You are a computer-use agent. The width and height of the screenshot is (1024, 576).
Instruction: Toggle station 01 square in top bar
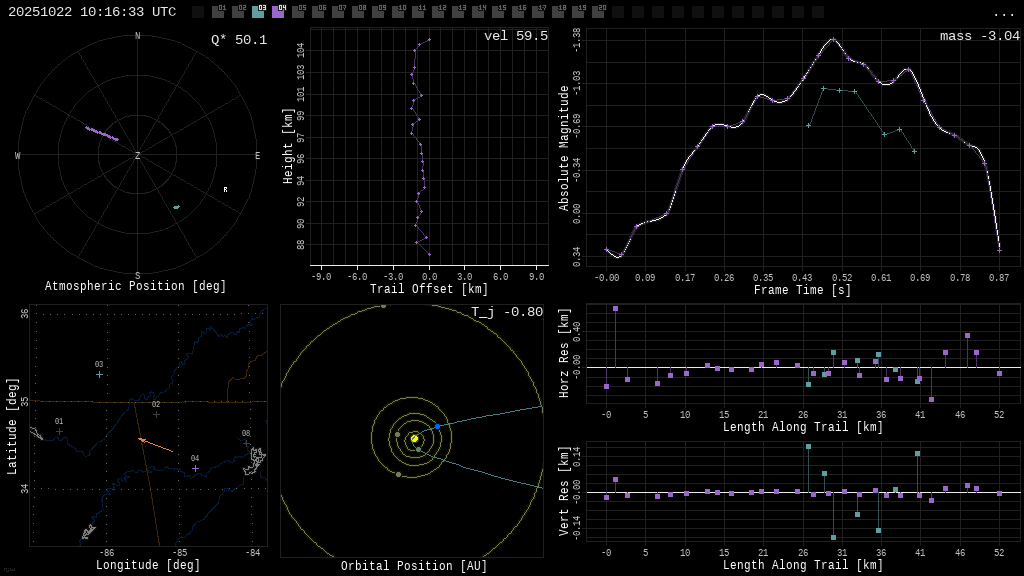218,12
